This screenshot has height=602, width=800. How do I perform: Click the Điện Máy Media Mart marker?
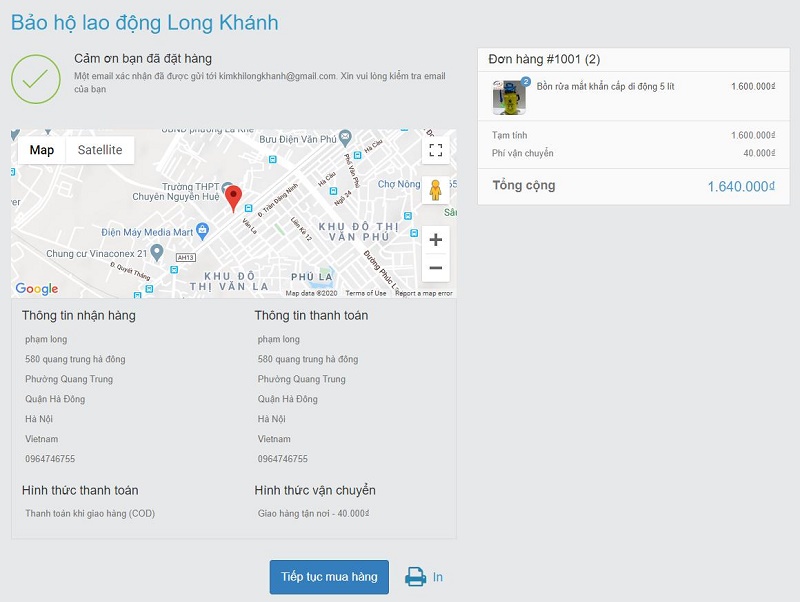point(202,230)
